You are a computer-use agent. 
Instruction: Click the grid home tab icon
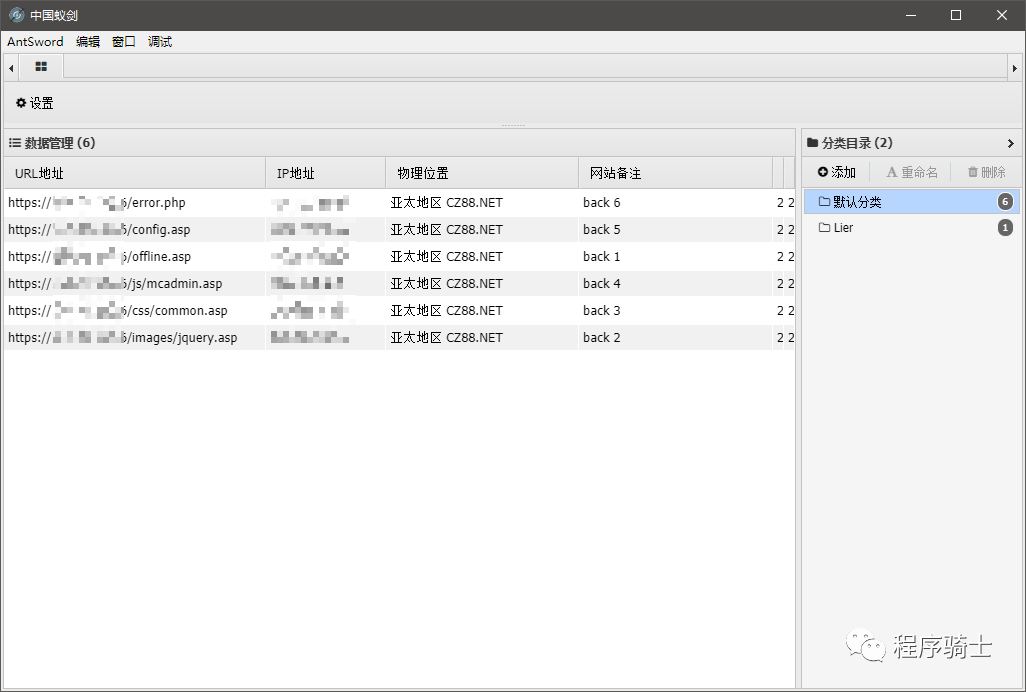(x=41, y=67)
